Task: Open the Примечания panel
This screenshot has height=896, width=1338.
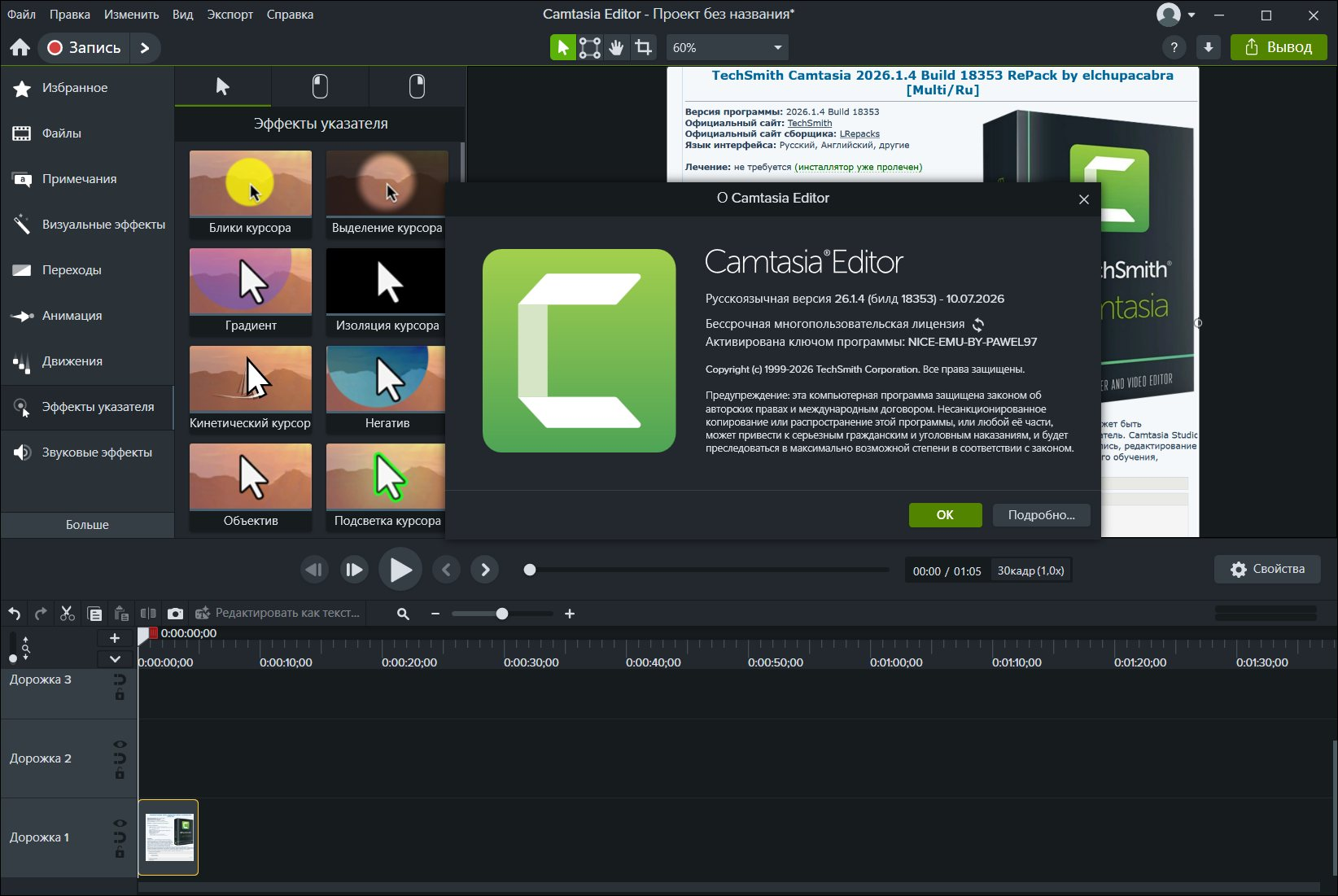Action: coord(87,179)
